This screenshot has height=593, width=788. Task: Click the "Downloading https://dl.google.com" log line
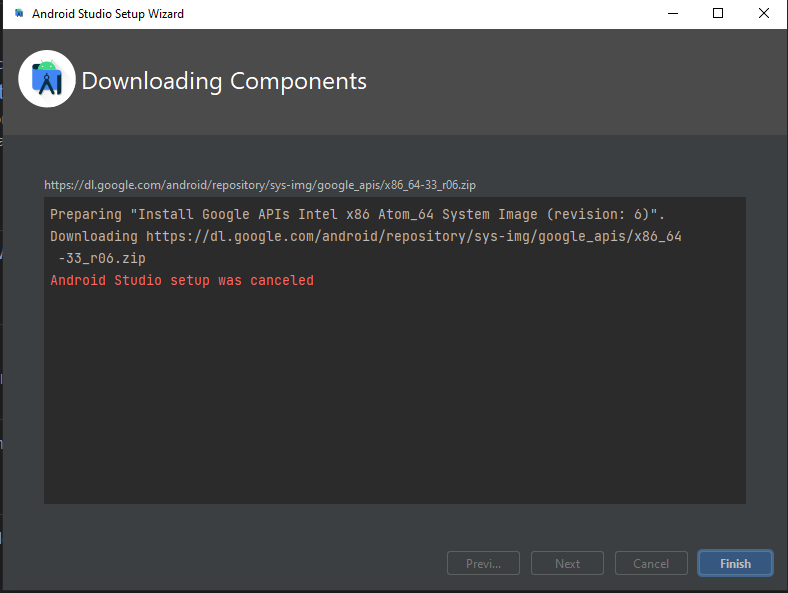point(366,236)
